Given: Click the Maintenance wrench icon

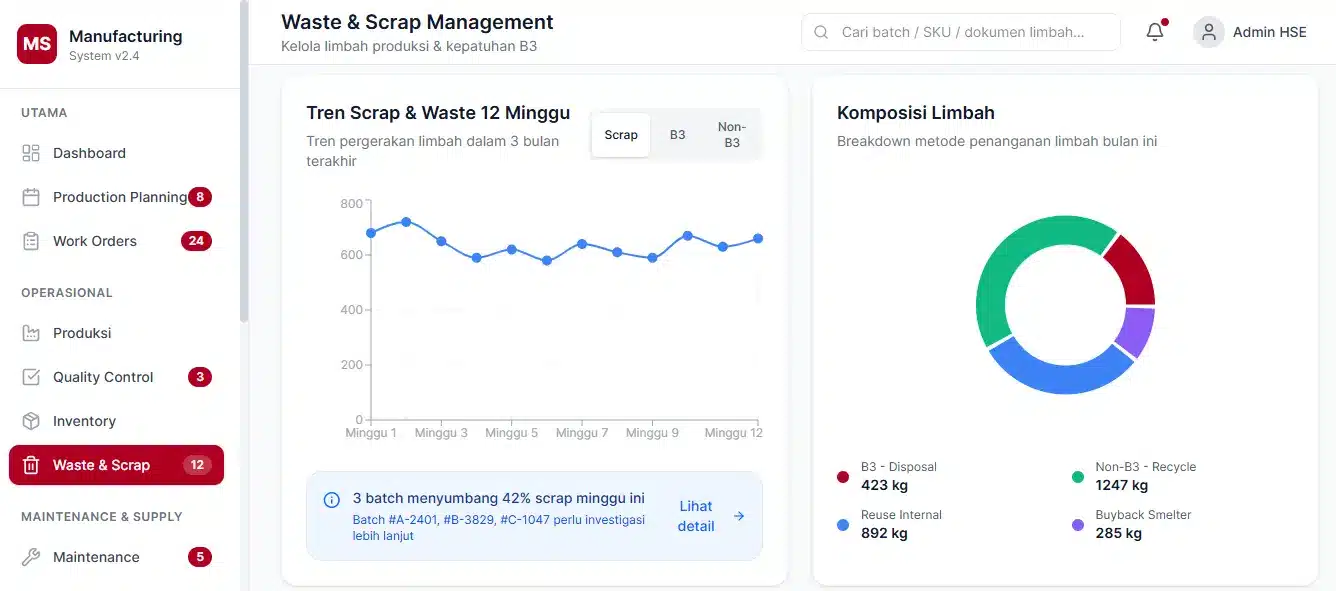Looking at the screenshot, I should tap(31, 557).
